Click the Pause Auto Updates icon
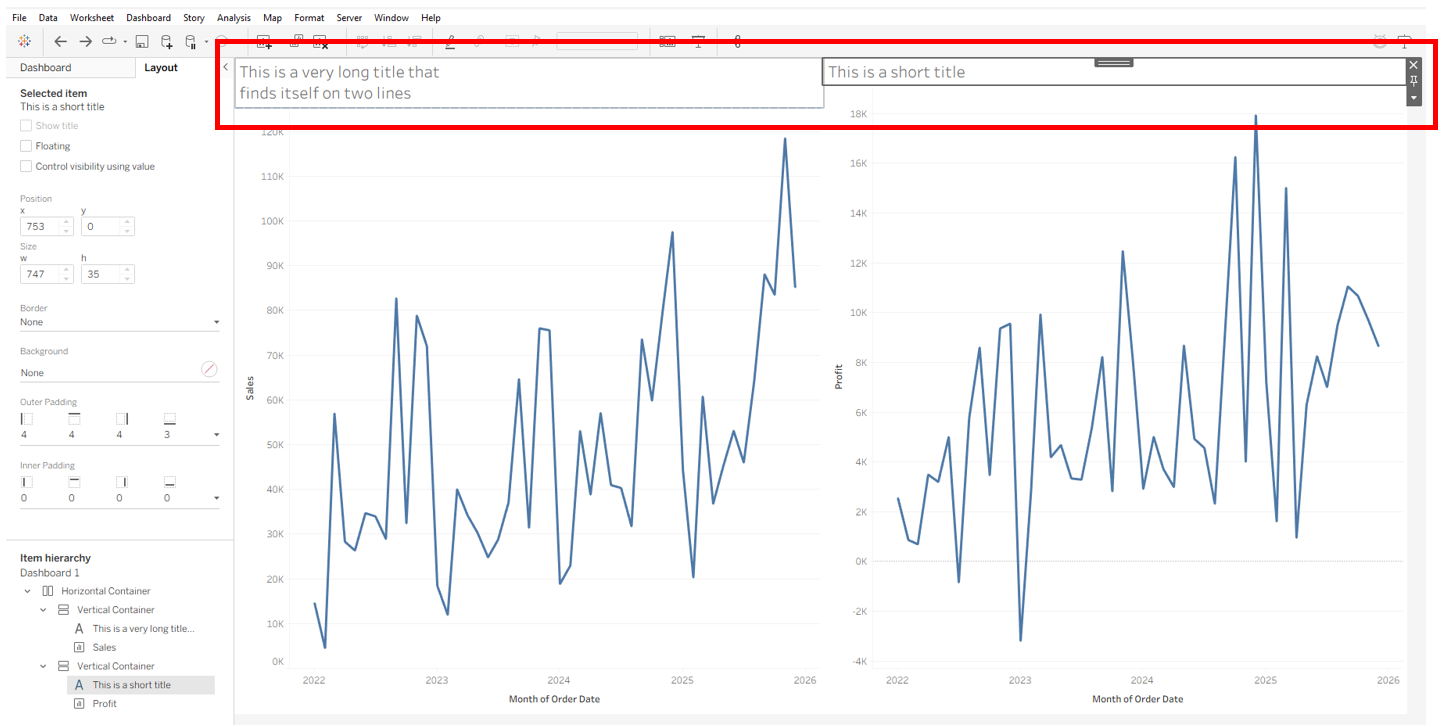 (x=191, y=41)
